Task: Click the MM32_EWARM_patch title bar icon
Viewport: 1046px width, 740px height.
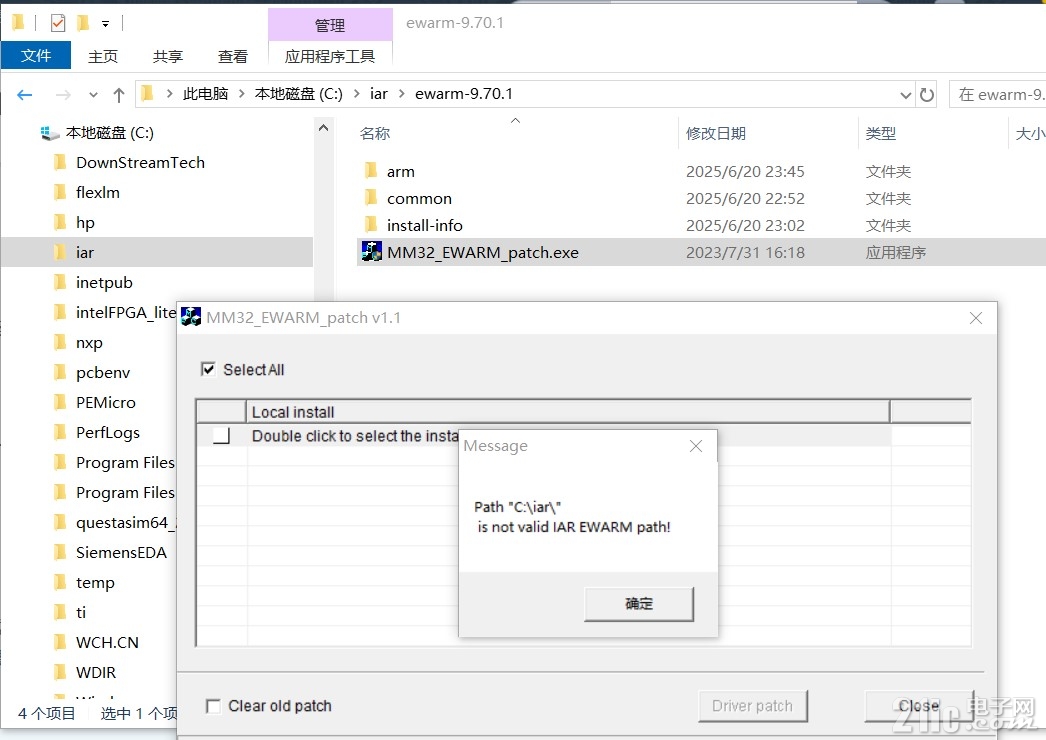Action: coord(191,316)
